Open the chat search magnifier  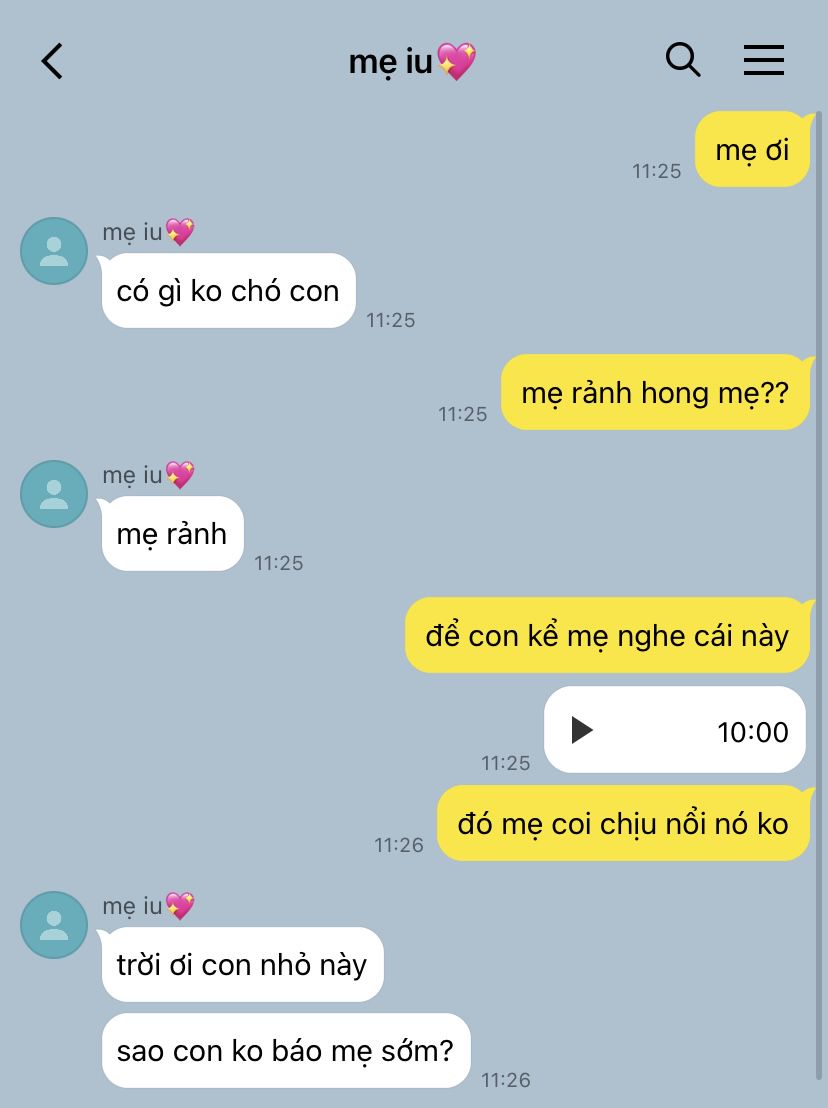click(682, 60)
